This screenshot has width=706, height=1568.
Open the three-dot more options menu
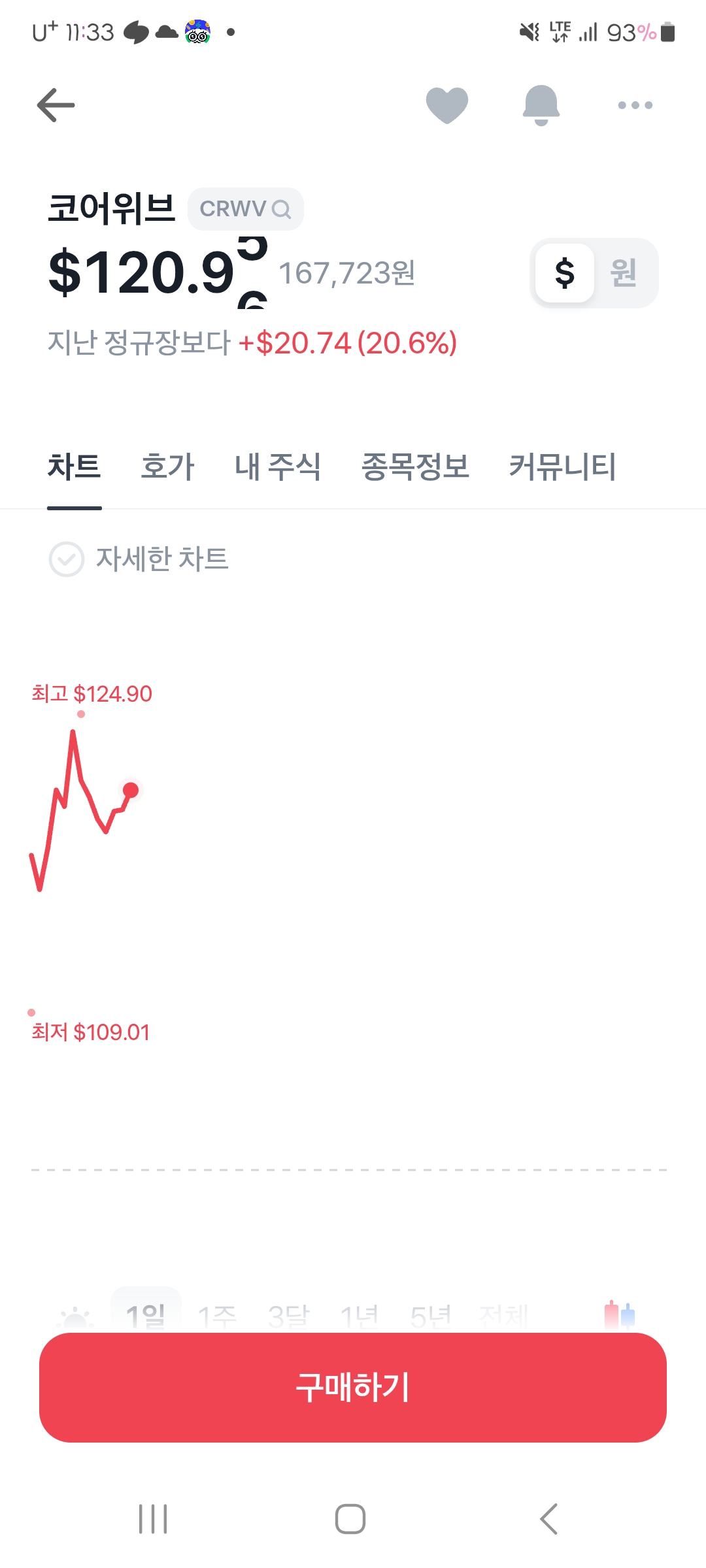635,105
